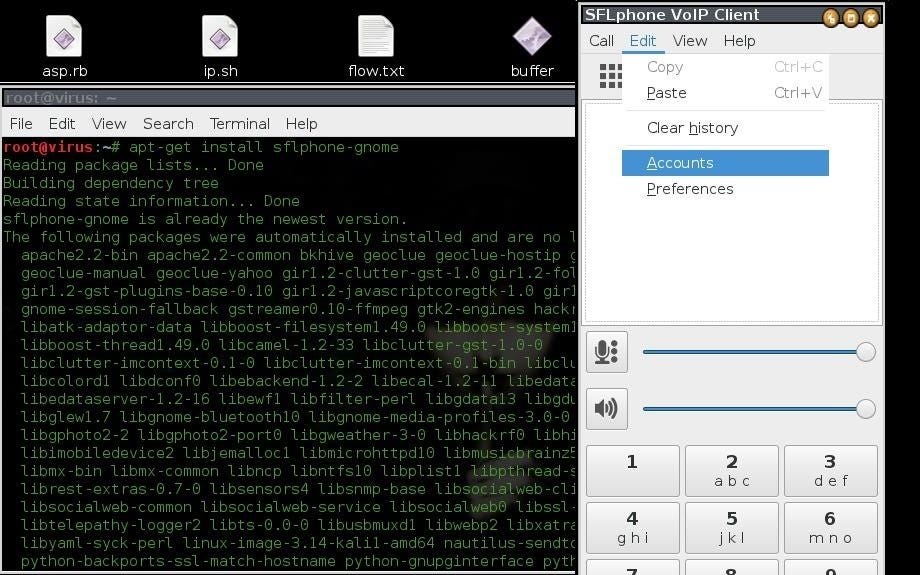Open the terminal's View menu
This screenshot has width=920, height=575.
click(109, 124)
